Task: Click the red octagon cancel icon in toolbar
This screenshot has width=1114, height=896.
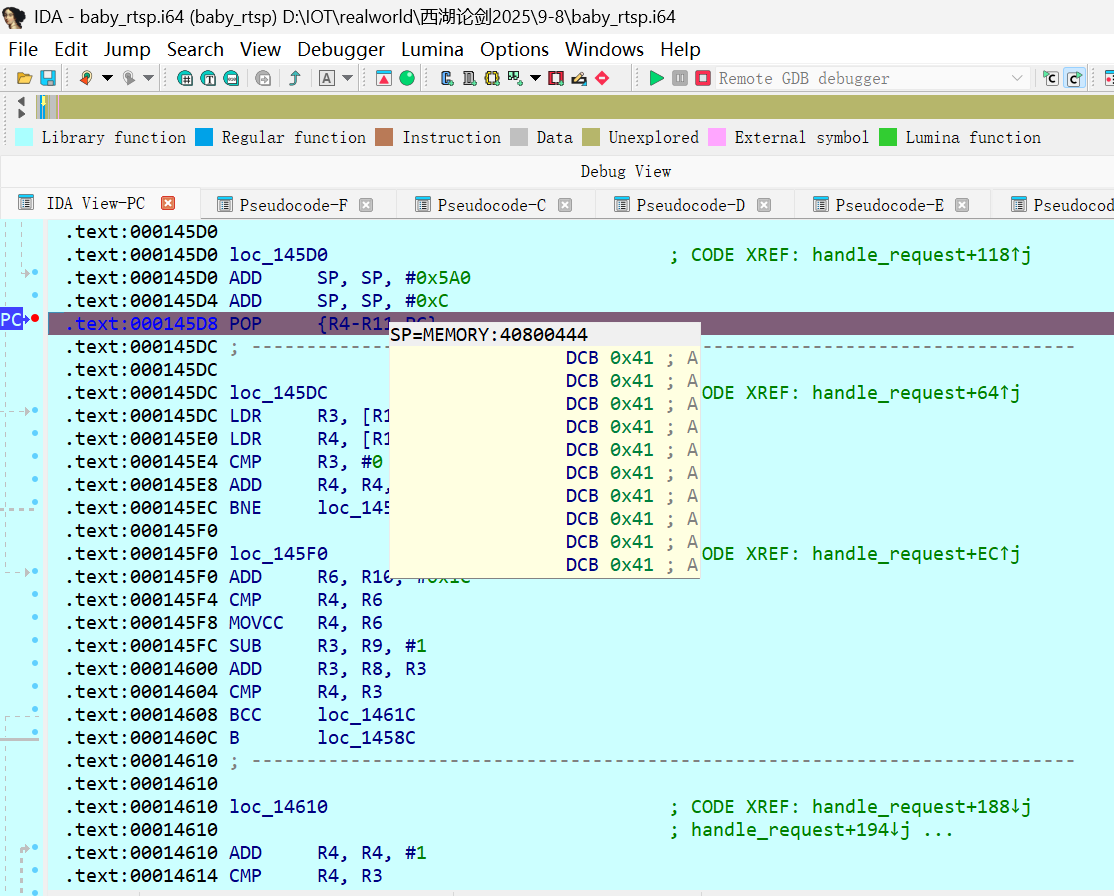Action: (602, 78)
